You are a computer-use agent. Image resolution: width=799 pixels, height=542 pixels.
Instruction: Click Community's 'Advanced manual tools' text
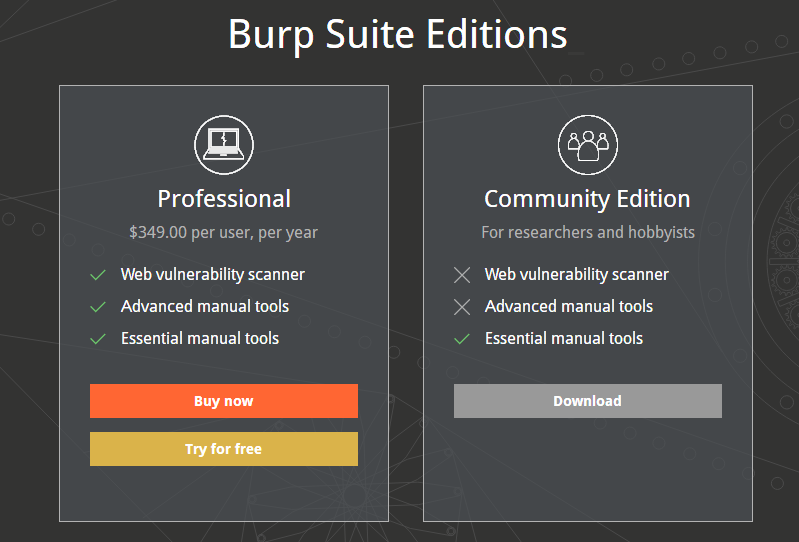click(569, 306)
